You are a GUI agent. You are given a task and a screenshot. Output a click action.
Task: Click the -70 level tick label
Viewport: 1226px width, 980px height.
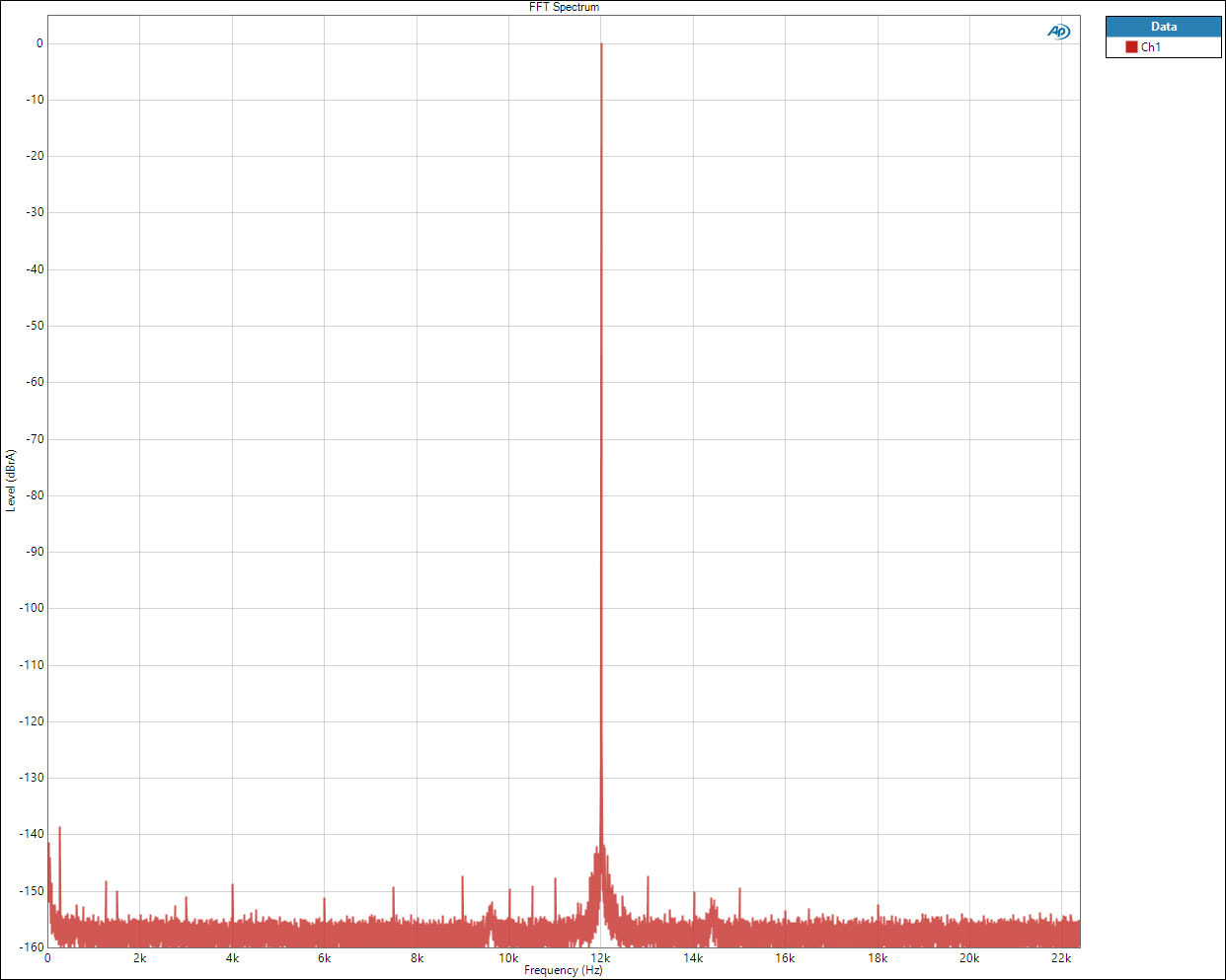tap(35, 439)
